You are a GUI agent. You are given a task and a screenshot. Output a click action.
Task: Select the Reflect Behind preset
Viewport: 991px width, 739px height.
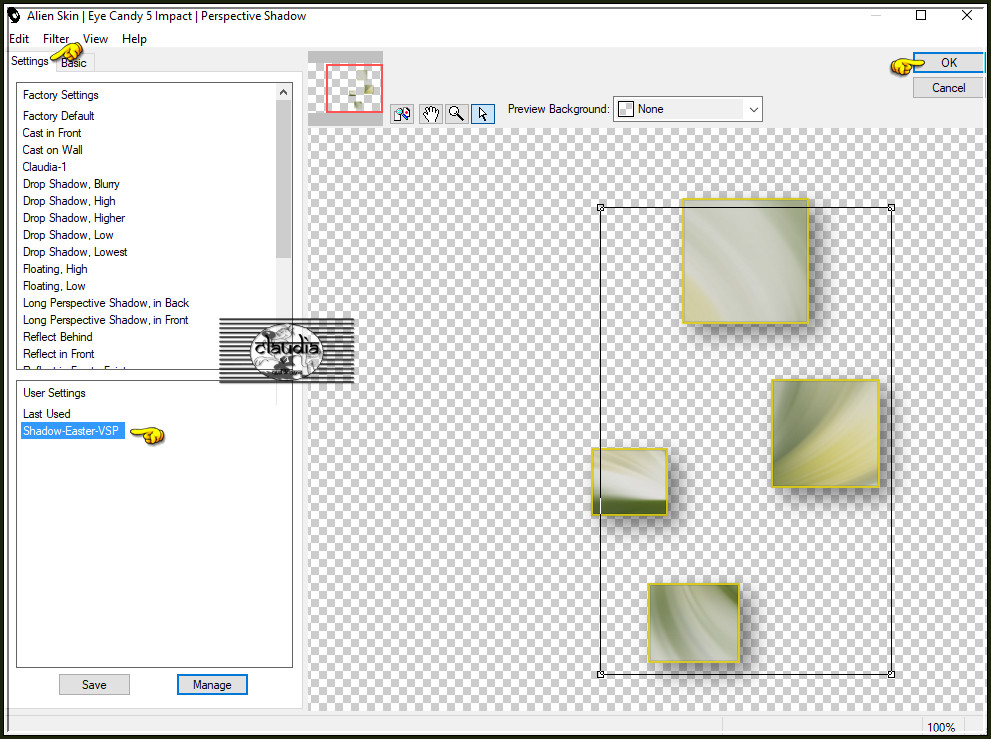point(58,337)
